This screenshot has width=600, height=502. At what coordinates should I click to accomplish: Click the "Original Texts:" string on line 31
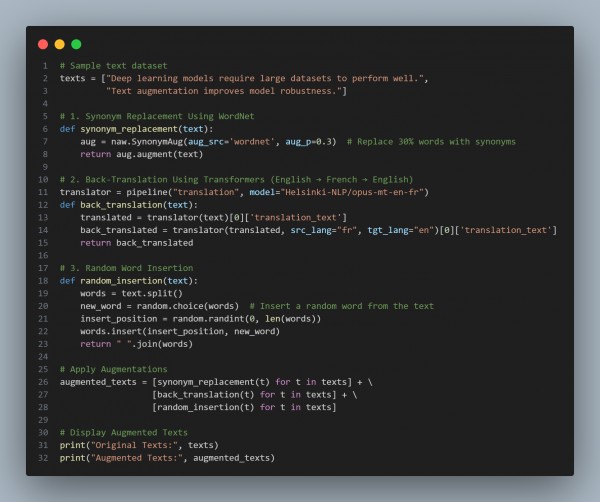[x=134, y=445]
